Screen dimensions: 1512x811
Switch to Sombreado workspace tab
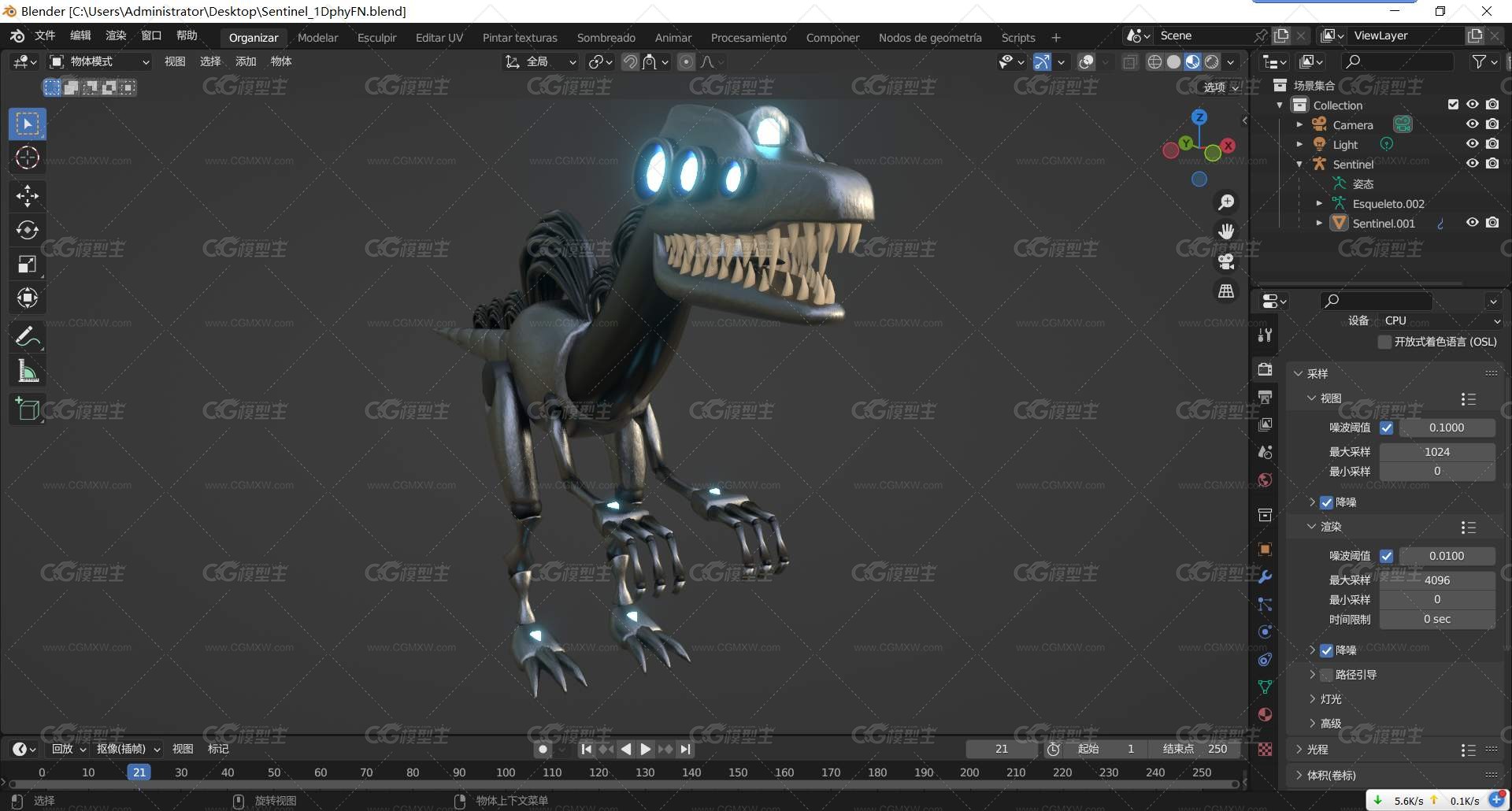point(606,37)
